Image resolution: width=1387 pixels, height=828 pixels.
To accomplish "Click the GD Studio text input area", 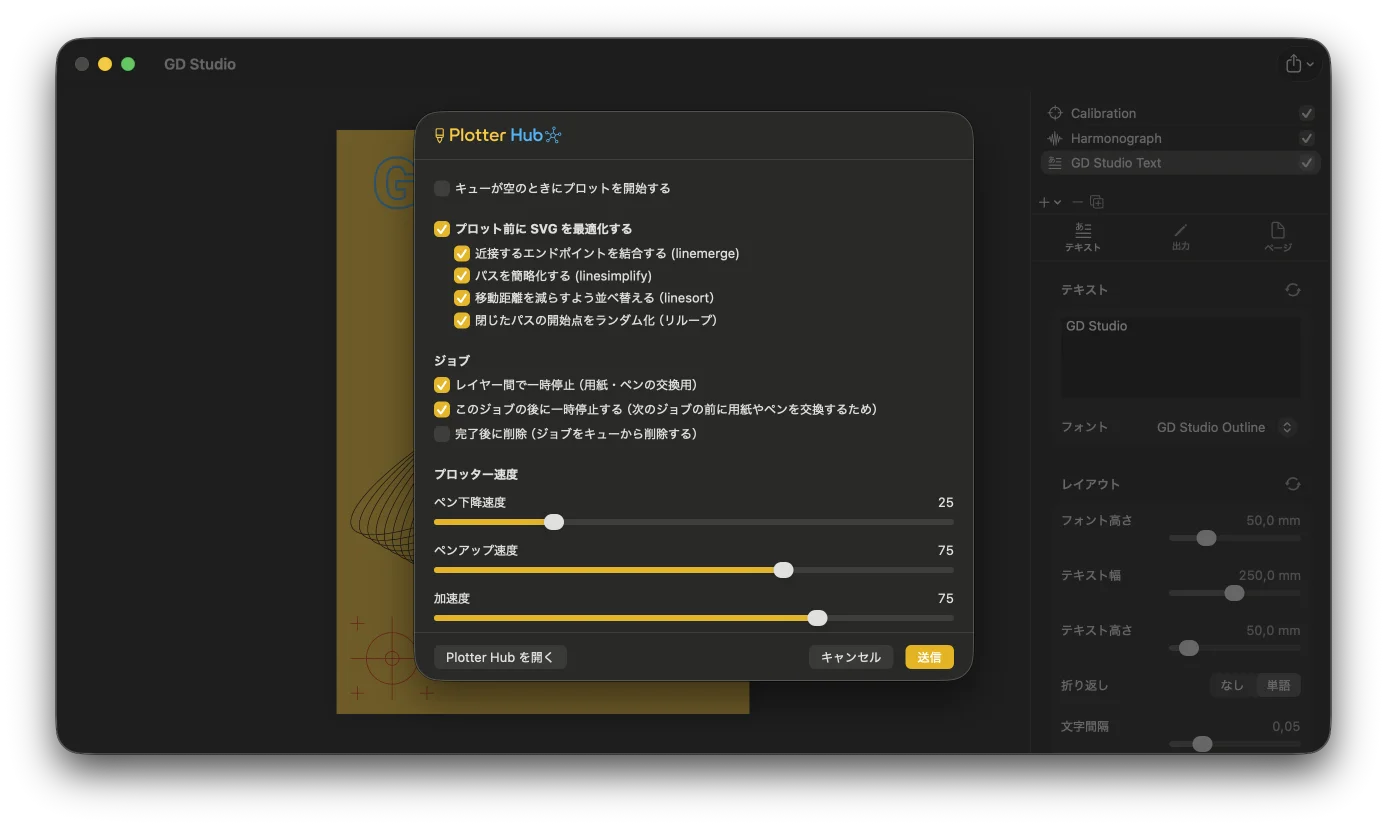I will tap(1181, 357).
